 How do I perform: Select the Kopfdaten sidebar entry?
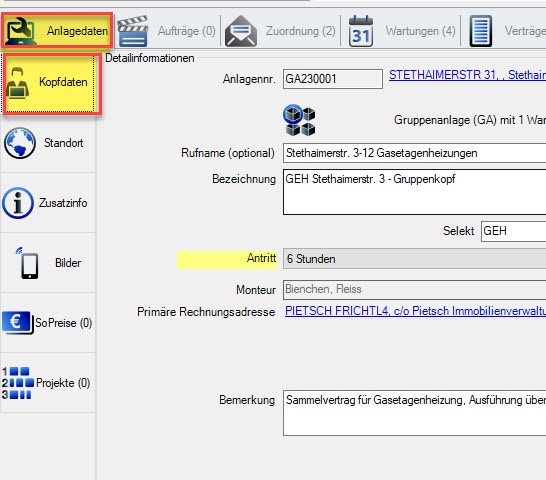point(52,84)
